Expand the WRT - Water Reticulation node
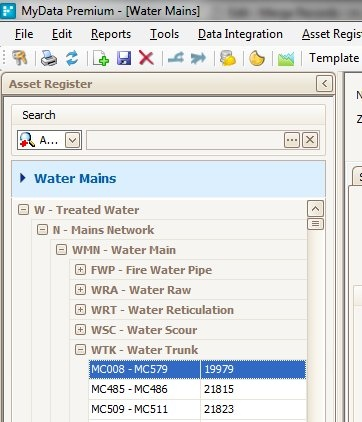Viewport: 362px width, 422px height. pos(80,310)
